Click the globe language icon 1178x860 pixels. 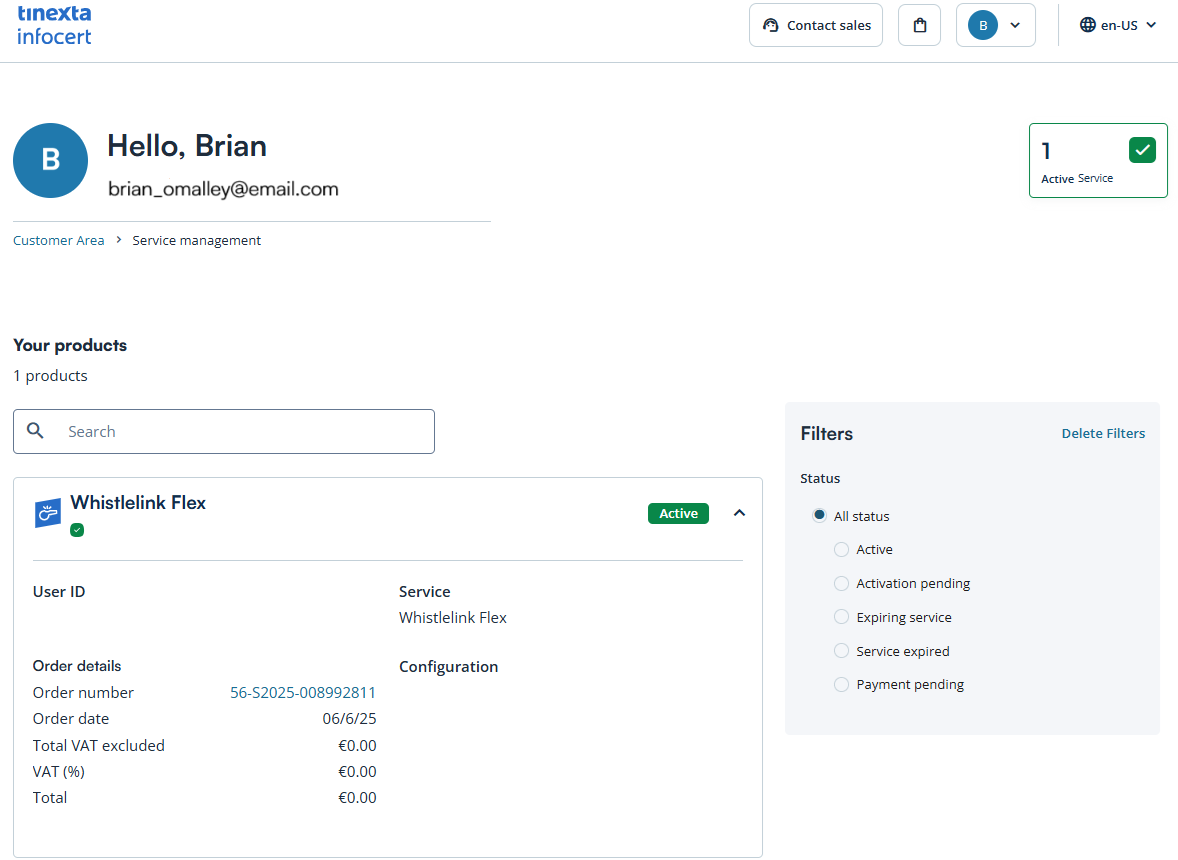[1088, 25]
